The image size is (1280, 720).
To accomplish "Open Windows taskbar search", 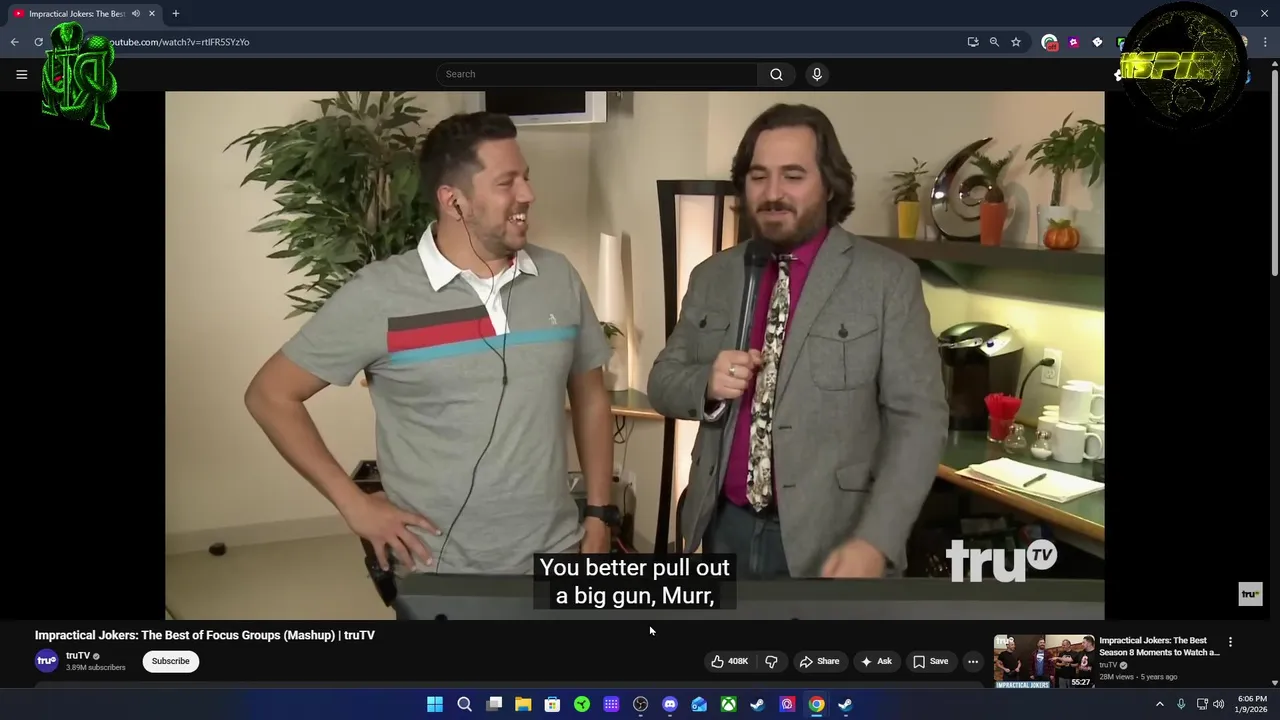I will 464,704.
